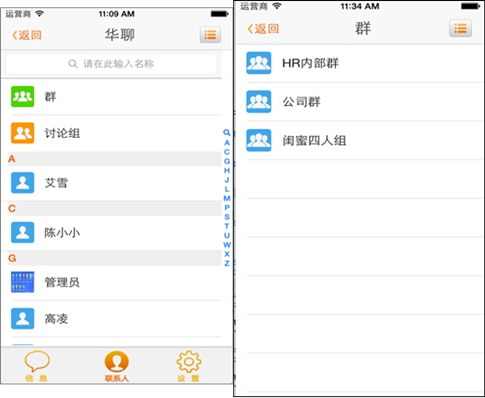Jump to letter C in index bar
Image resolution: width=485 pixels, height=398 pixels.
227,152
